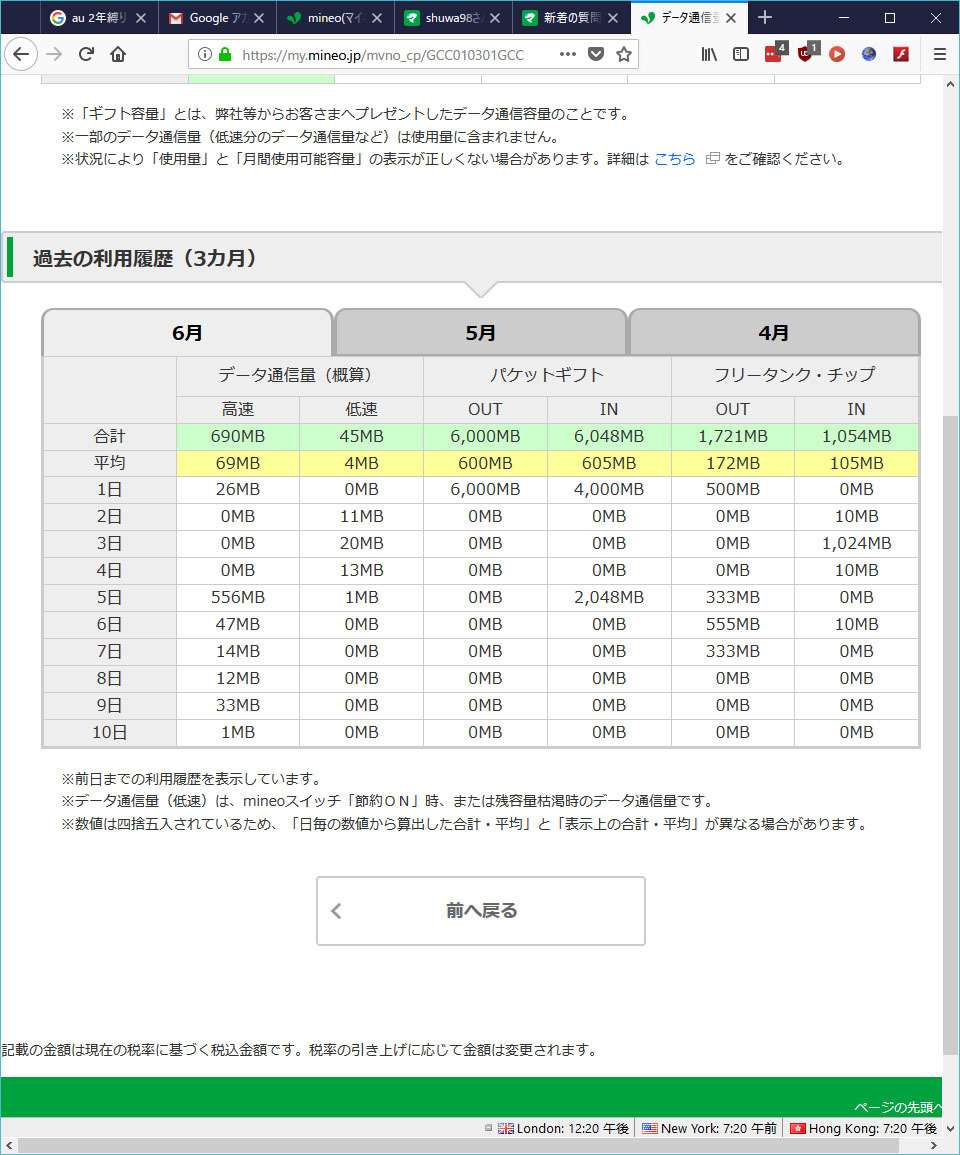Close the shuwa98 tab
Screen dimensions: 960x1155
(495, 18)
